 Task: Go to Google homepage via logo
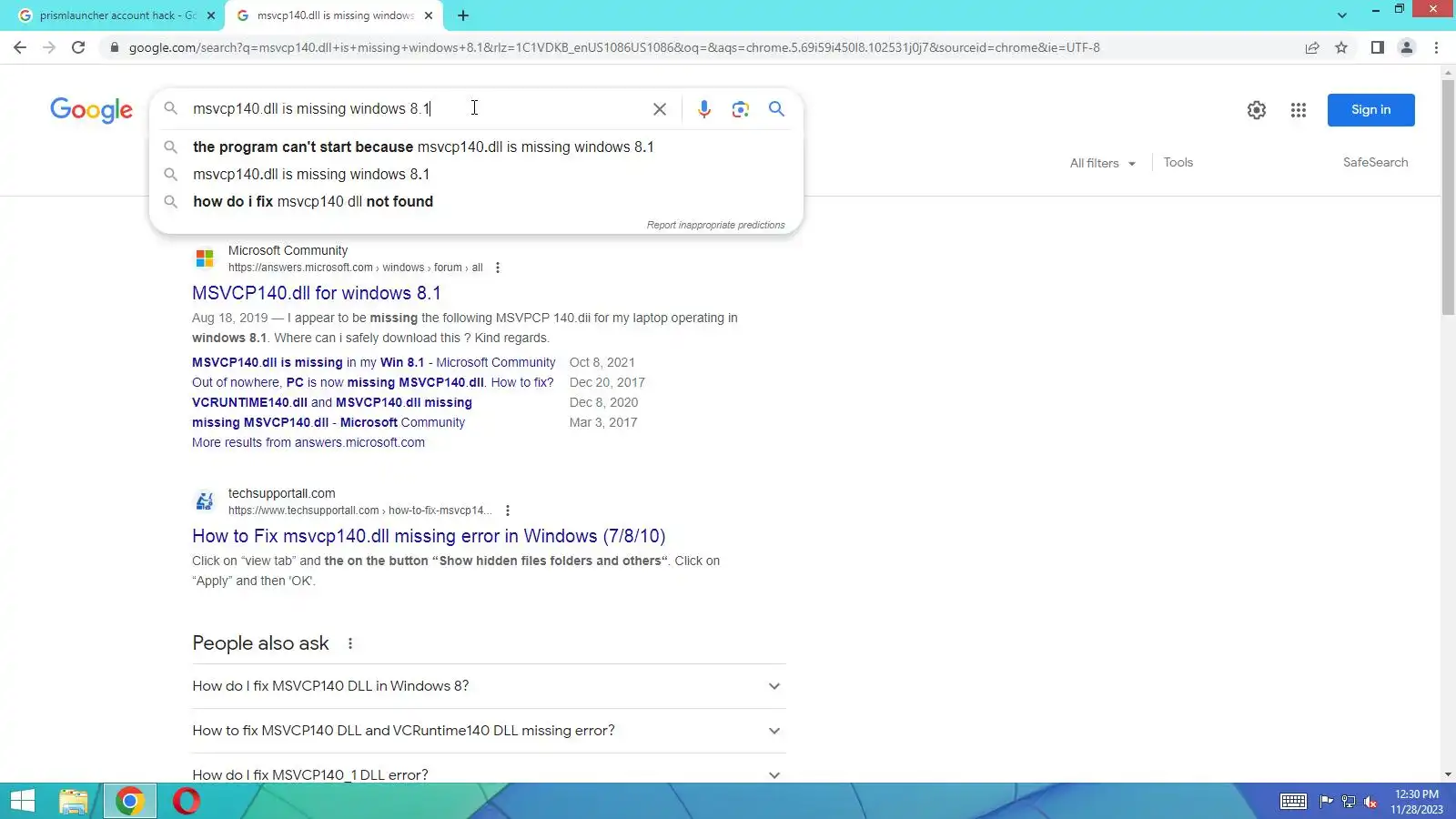click(91, 110)
